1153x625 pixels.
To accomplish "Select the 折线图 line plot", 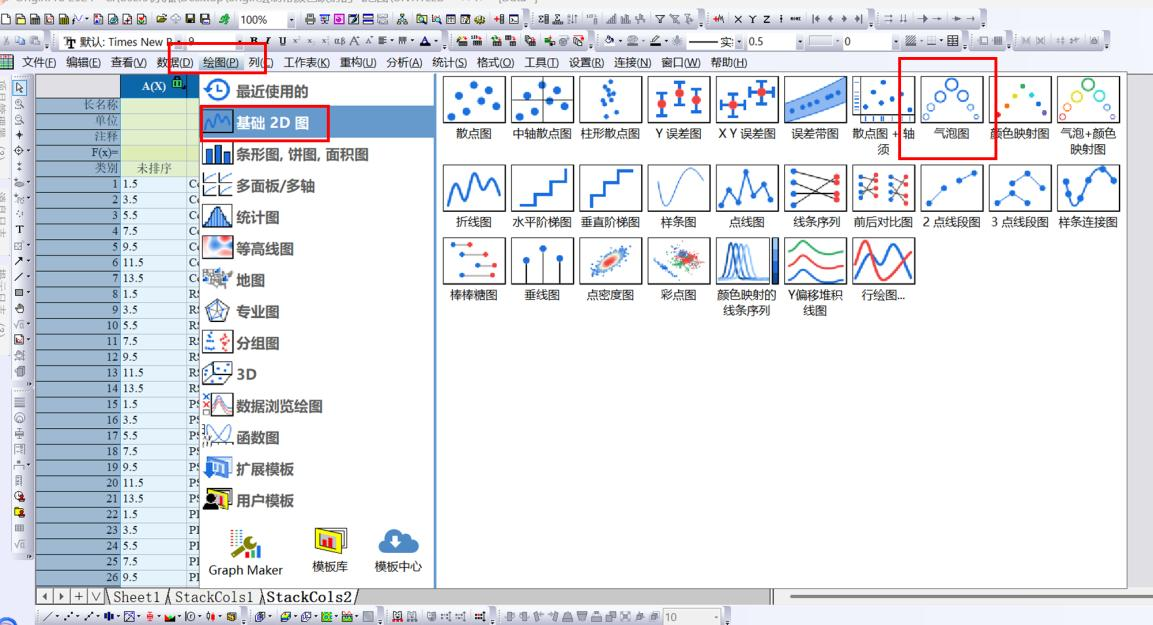I will point(474,188).
